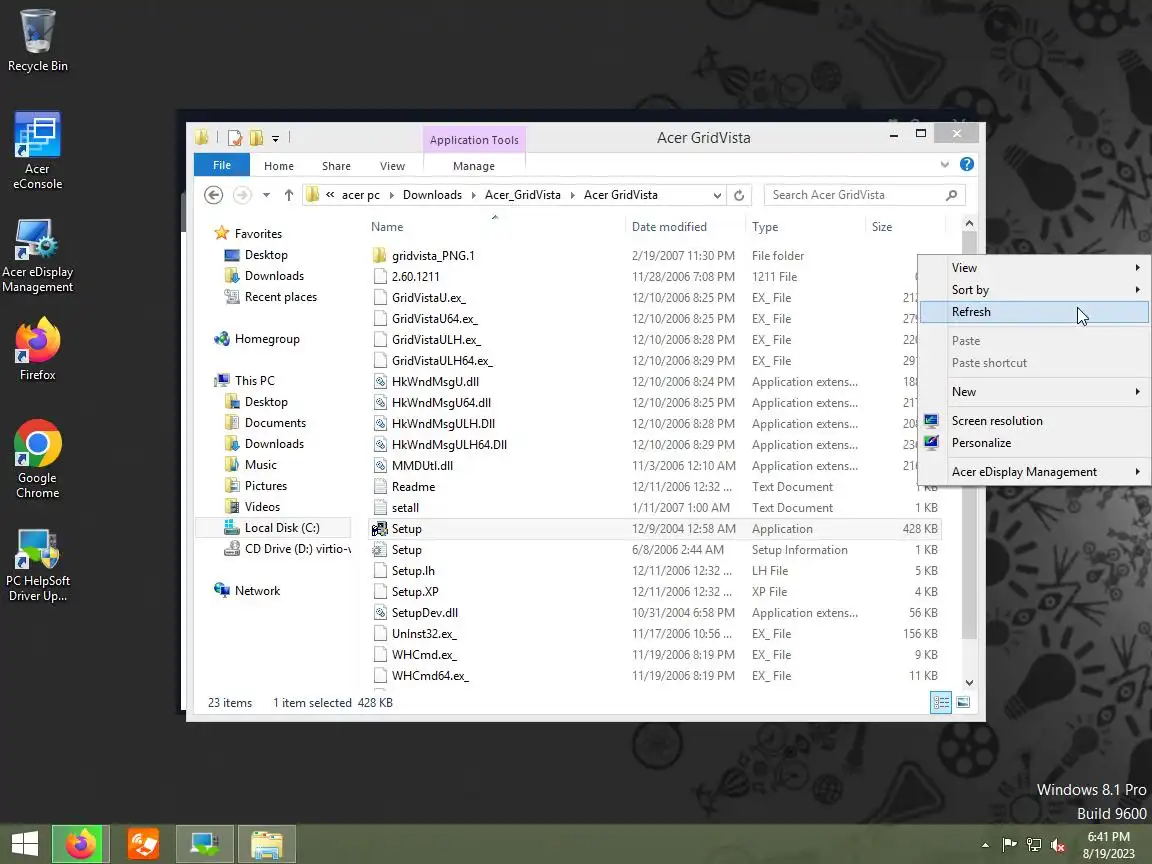
Task: Choose Refresh from the context menu
Action: [x=1034, y=312]
